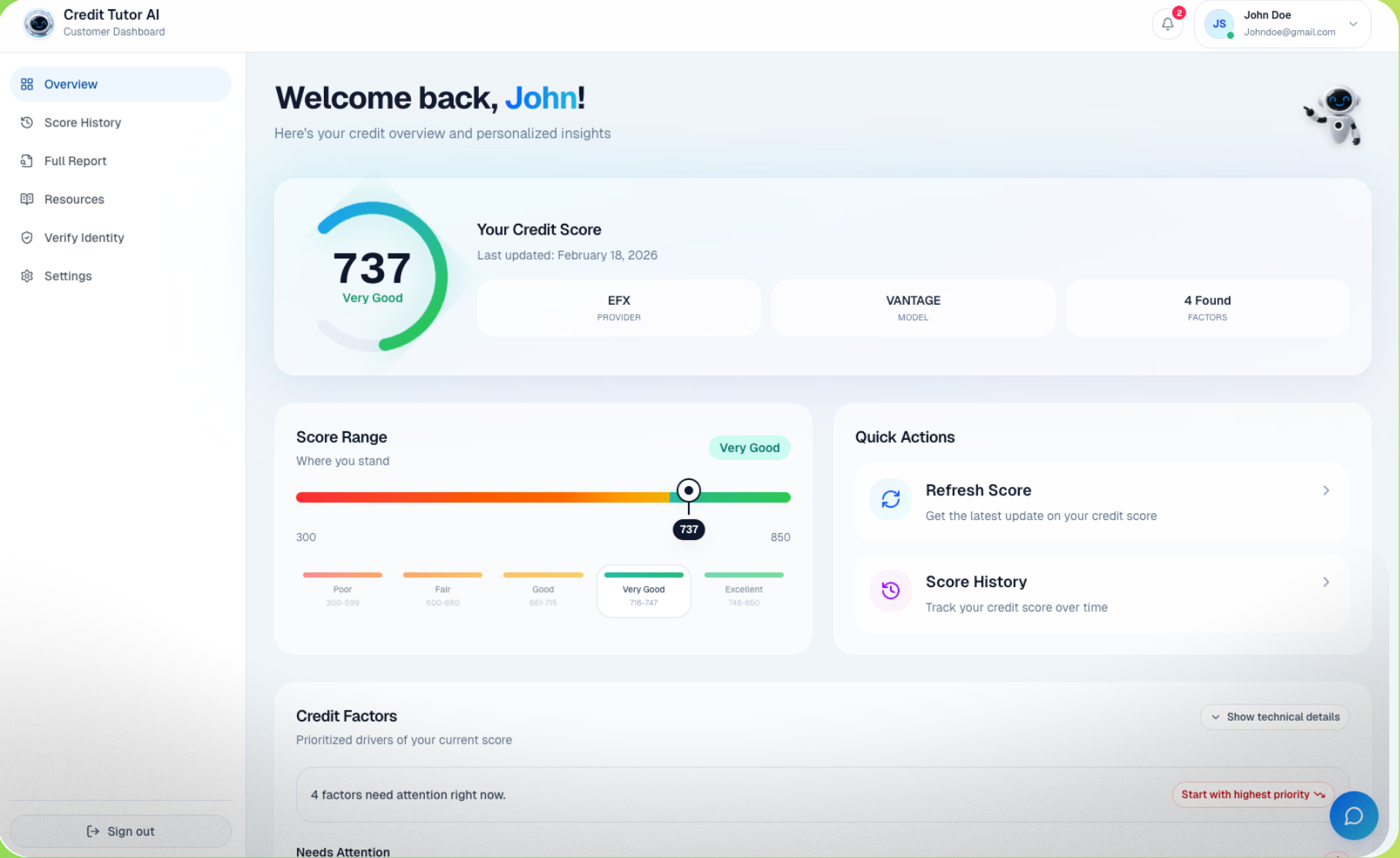Open the Refresh Score chevron arrow

tap(1326, 491)
